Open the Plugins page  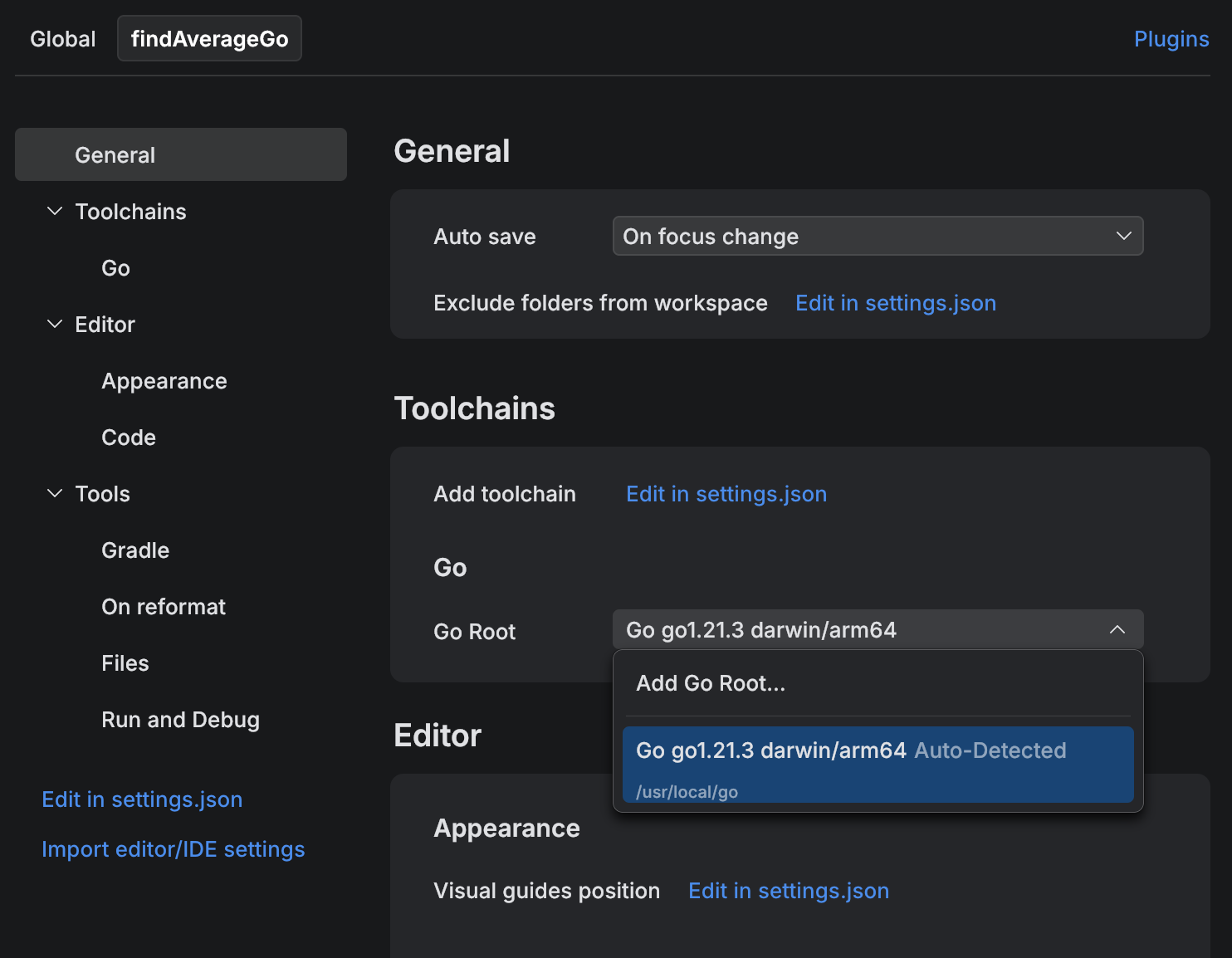1171,38
